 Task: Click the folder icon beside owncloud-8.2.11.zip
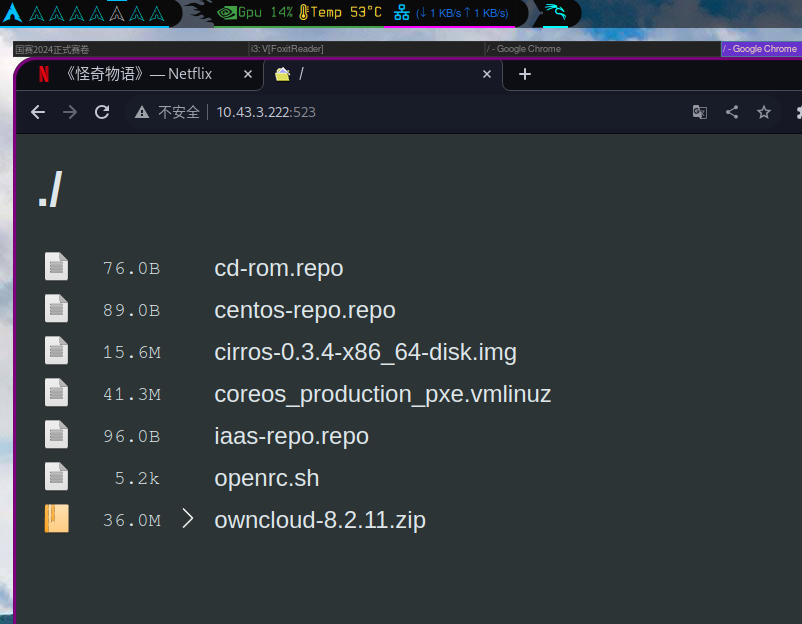click(x=56, y=519)
